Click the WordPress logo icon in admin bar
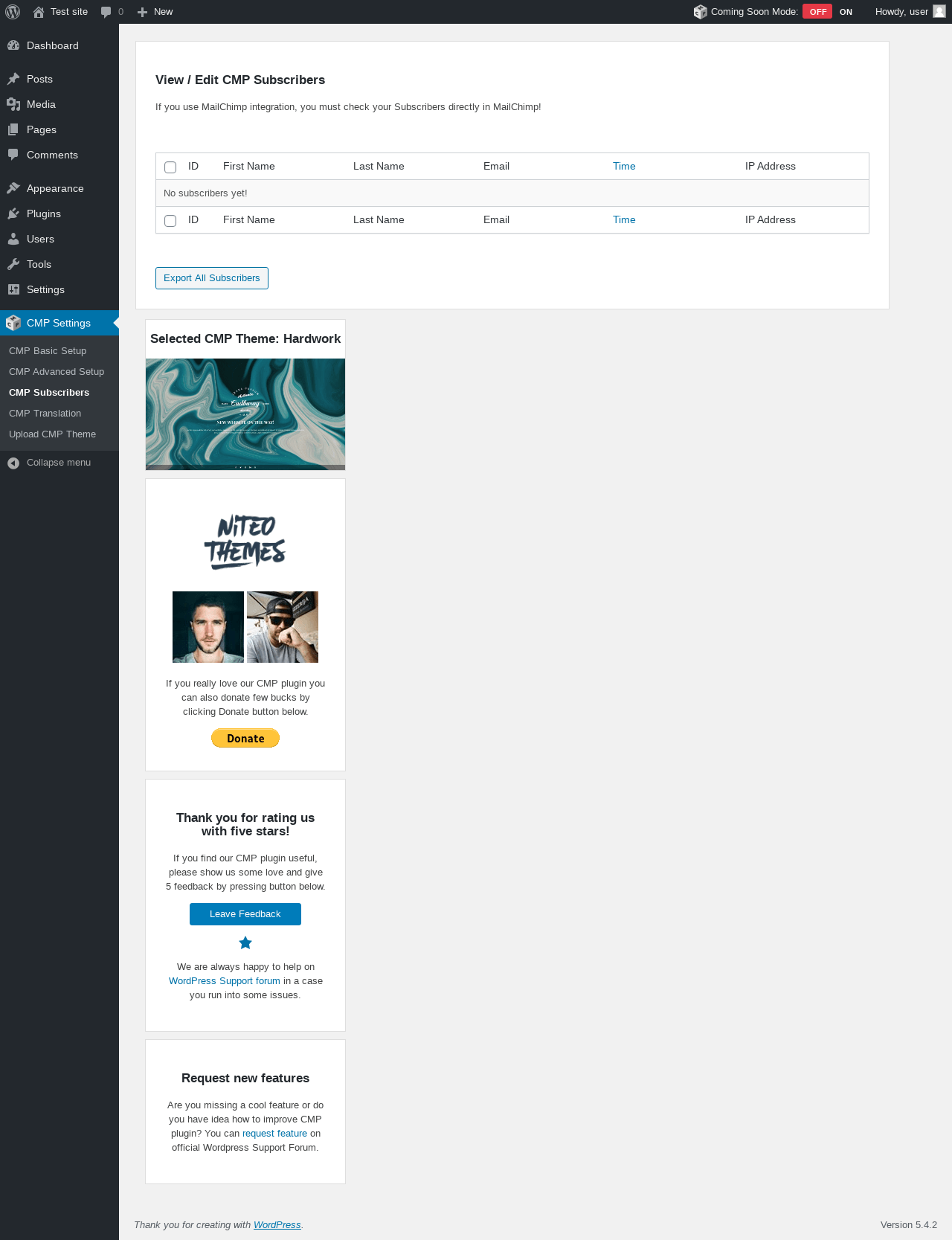This screenshot has height=1240, width=952. click(x=13, y=12)
